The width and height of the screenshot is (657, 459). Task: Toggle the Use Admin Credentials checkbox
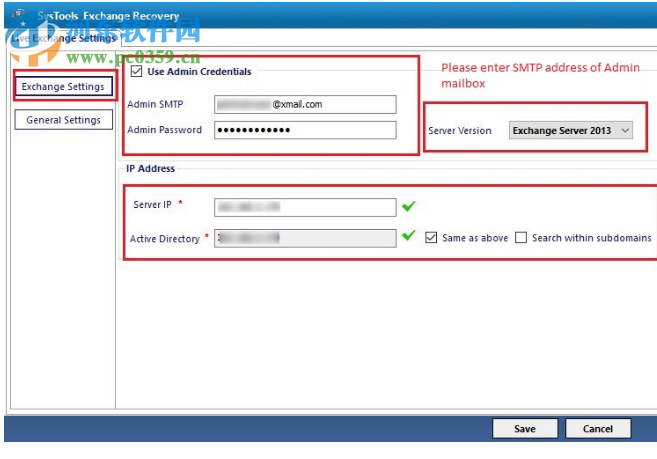pyautogui.click(x=137, y=71)
